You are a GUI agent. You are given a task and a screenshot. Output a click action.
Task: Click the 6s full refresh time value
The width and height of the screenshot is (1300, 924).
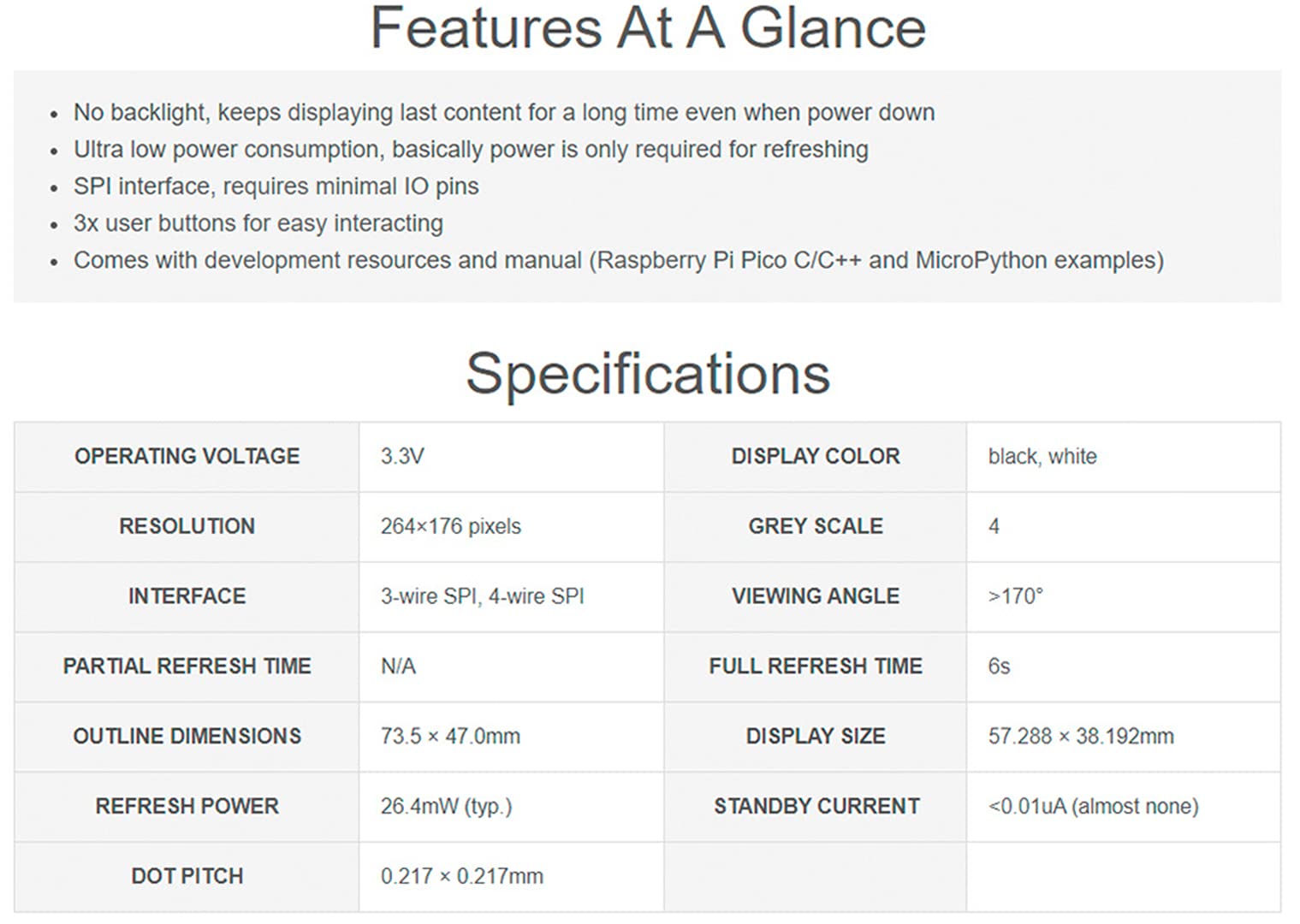999,666
